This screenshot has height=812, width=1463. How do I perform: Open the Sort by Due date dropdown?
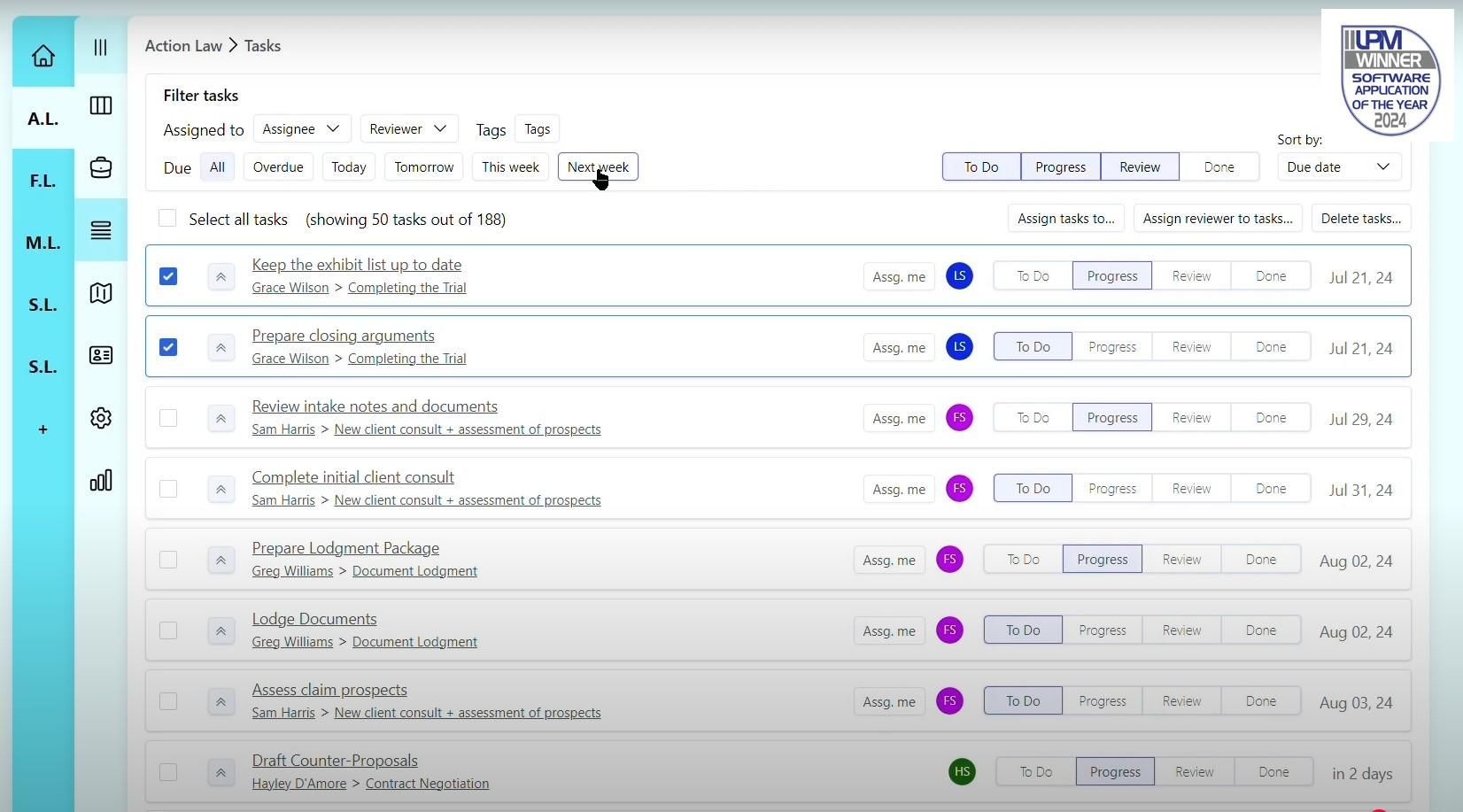click(x=1339, y=167)
